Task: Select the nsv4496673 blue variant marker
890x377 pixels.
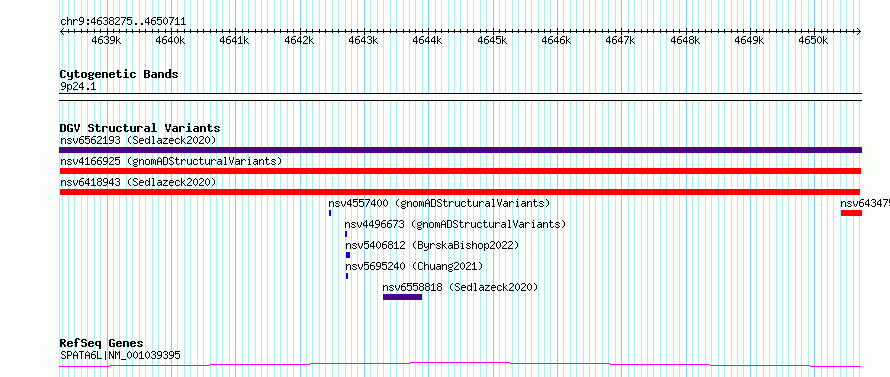Action: point(346,234)
